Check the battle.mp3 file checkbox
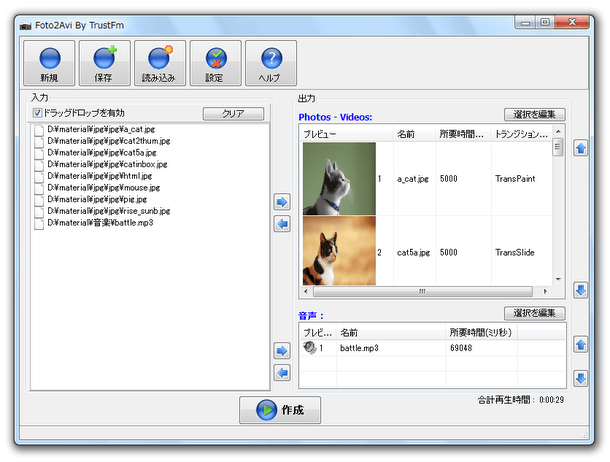The image size is (610, 462). 39,224
